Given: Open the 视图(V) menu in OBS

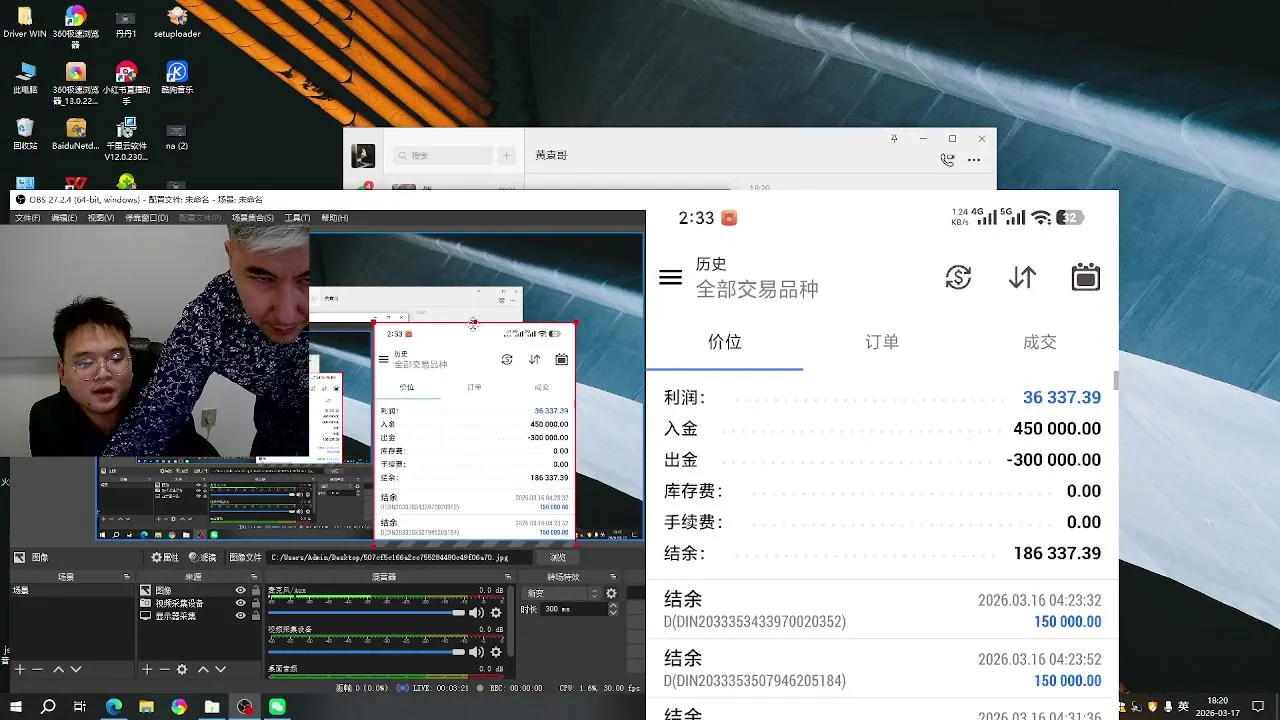Looking at the screenshot, I should tap(101, 218).
